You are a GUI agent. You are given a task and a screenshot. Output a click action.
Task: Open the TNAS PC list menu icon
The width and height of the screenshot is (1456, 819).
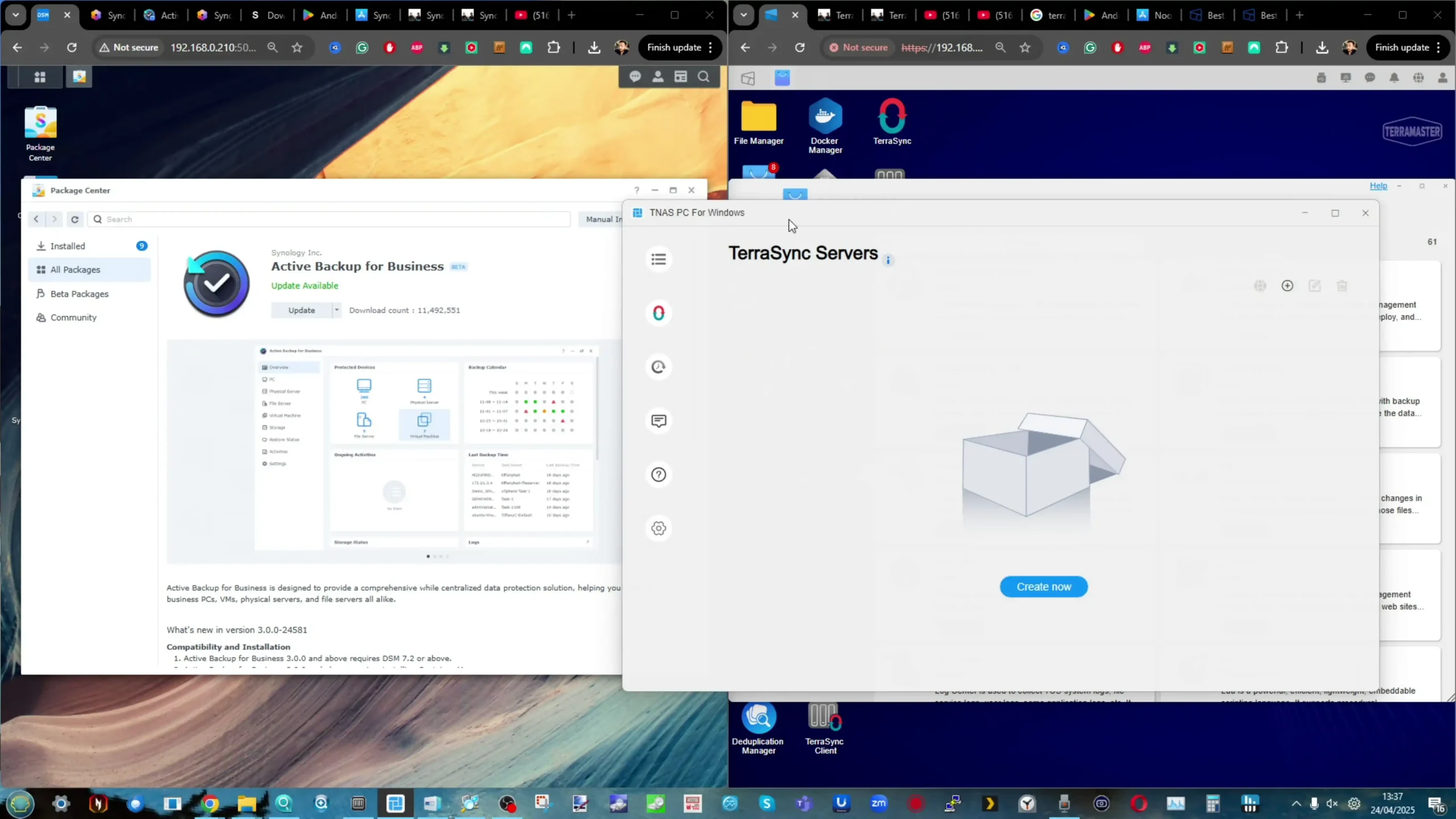(659, 259)
